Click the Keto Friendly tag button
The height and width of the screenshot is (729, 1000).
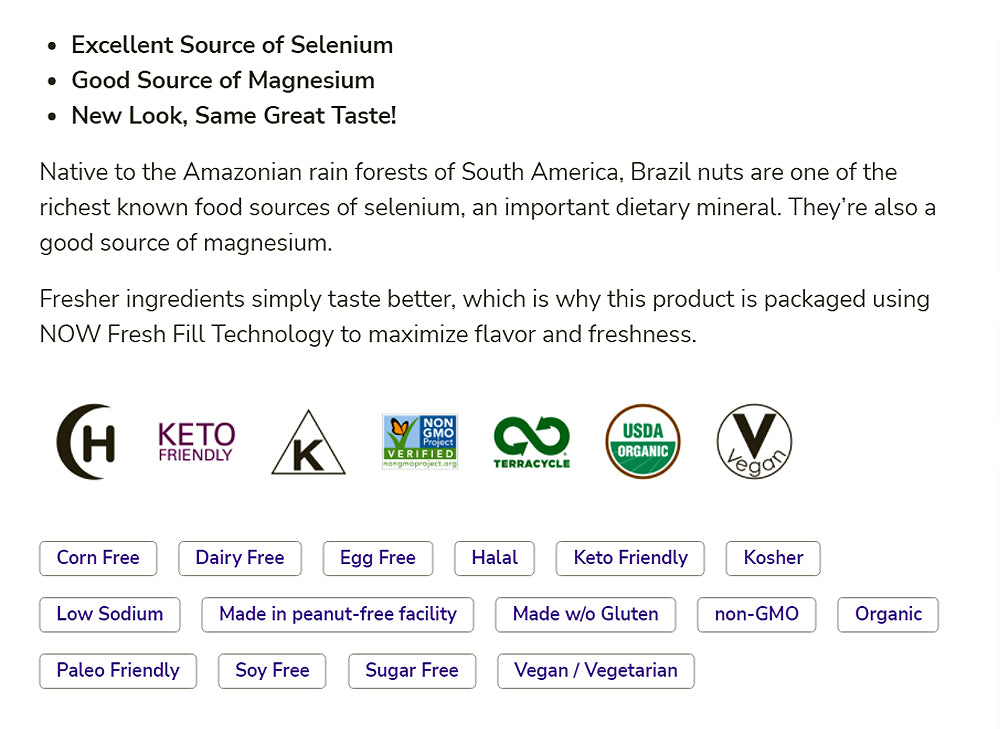[630, 558]
